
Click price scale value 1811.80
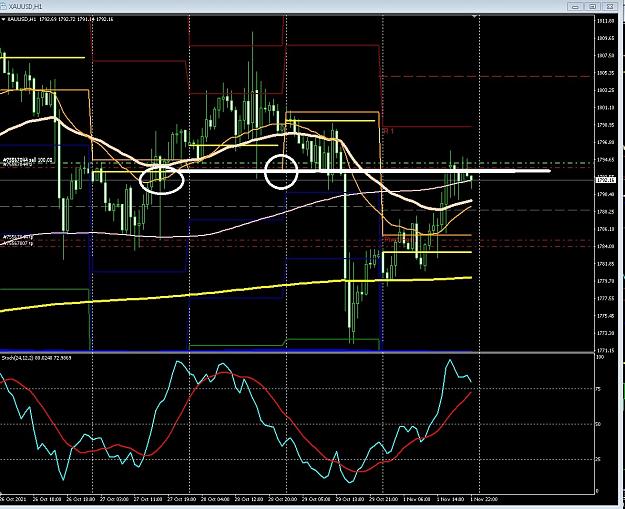click(x=605, y=21)
